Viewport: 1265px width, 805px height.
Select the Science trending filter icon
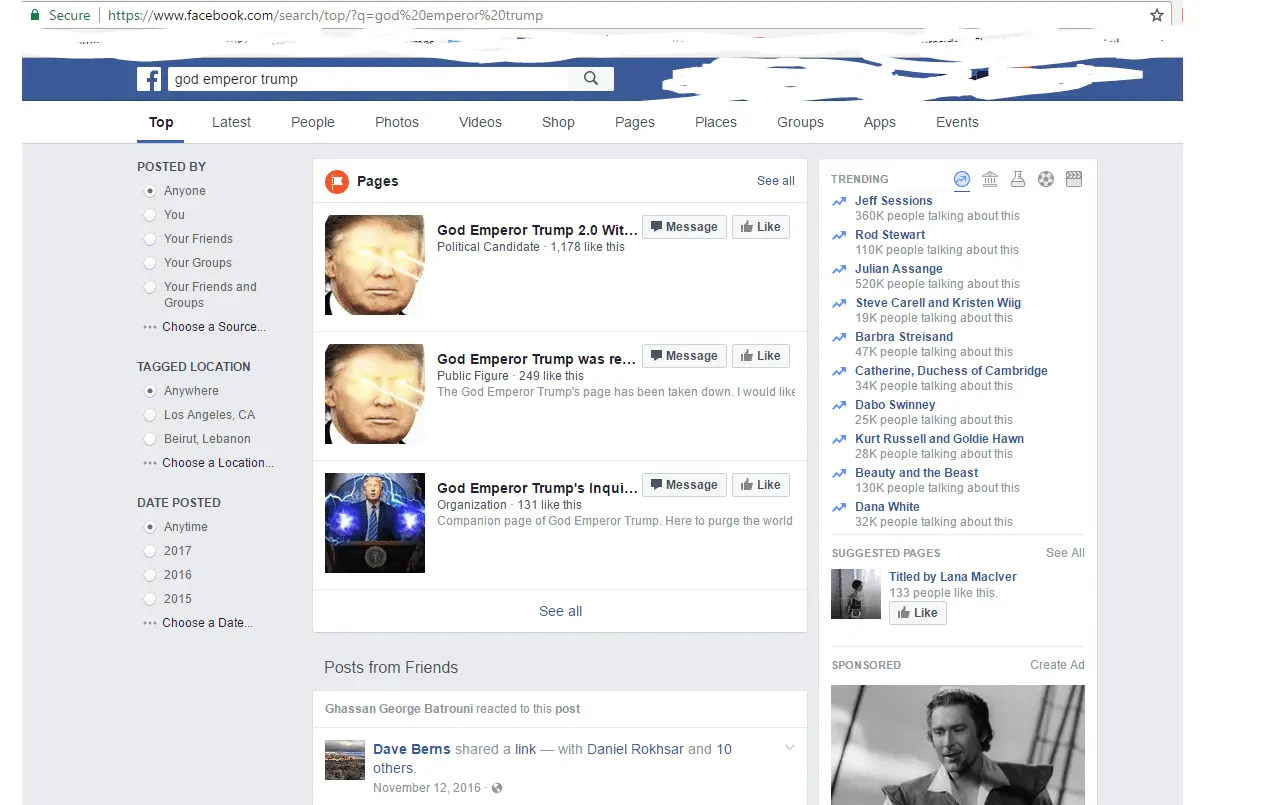[x=1018, y=179]
